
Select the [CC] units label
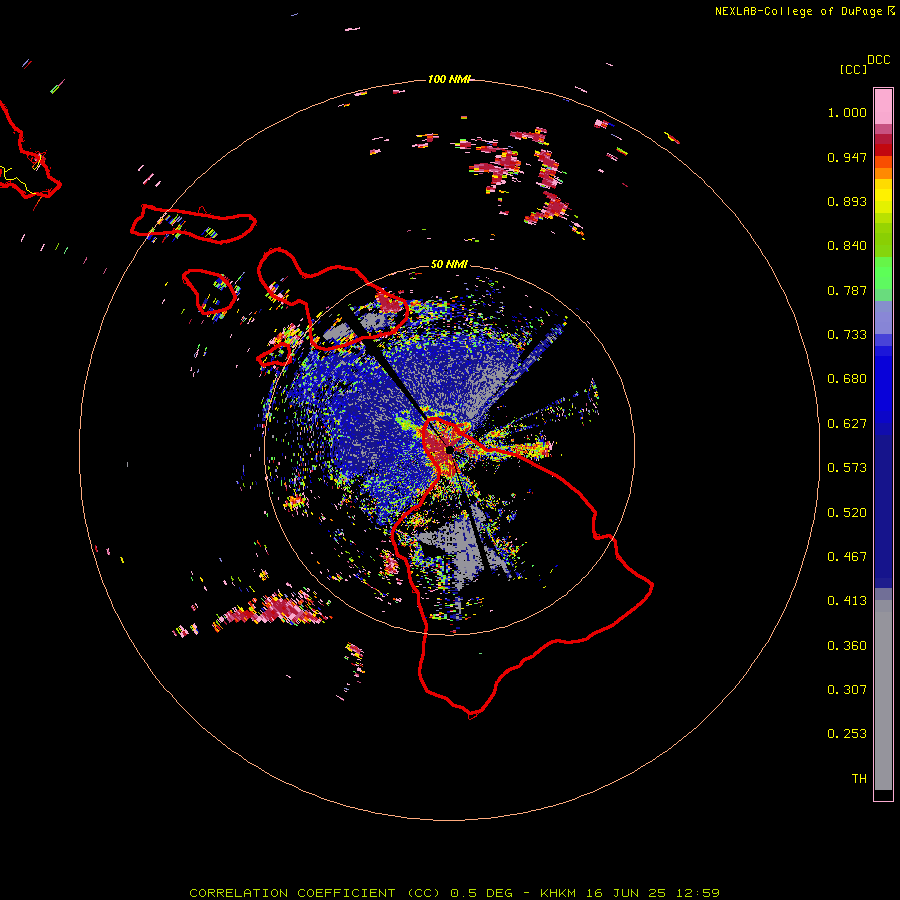click(854, 69)
